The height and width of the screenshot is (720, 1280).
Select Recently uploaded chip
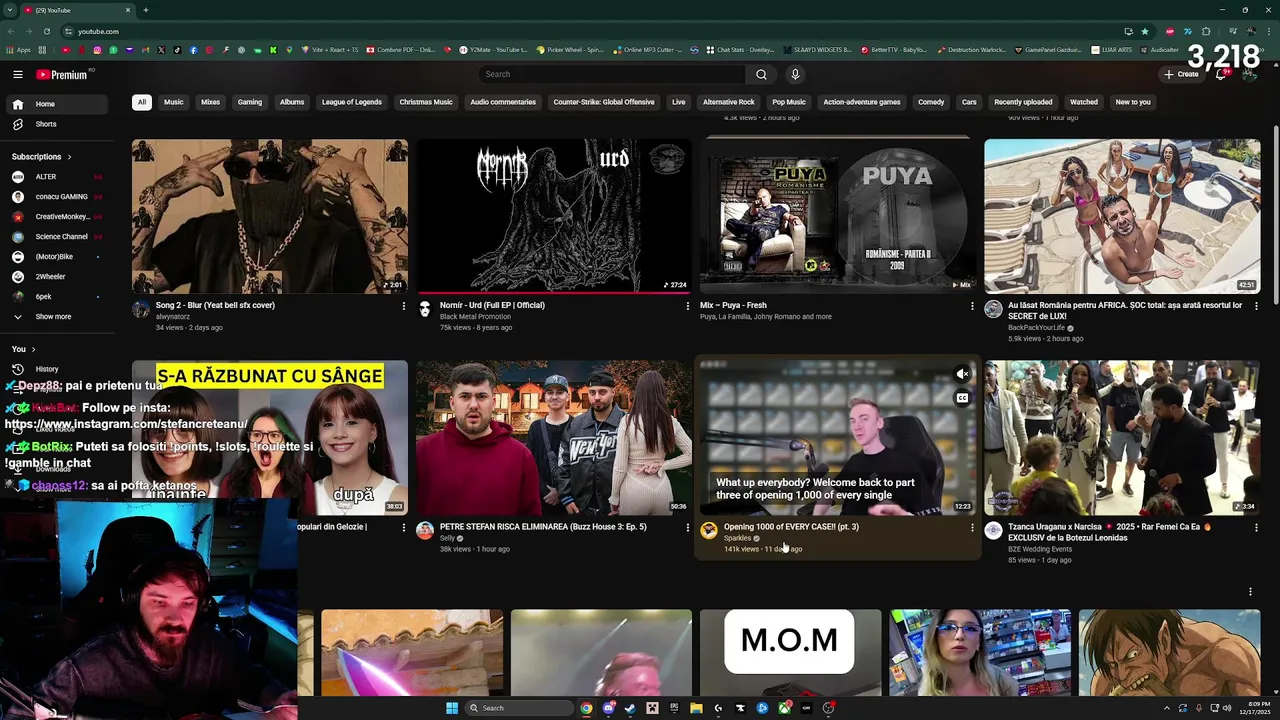click(x=1023, y=102)
